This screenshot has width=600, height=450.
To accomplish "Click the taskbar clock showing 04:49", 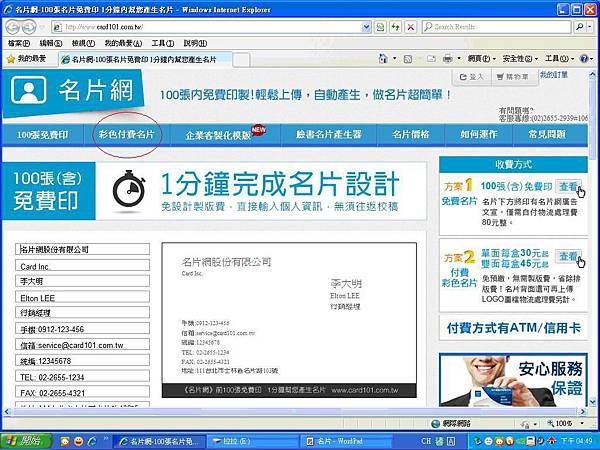I will click(577, 441).
